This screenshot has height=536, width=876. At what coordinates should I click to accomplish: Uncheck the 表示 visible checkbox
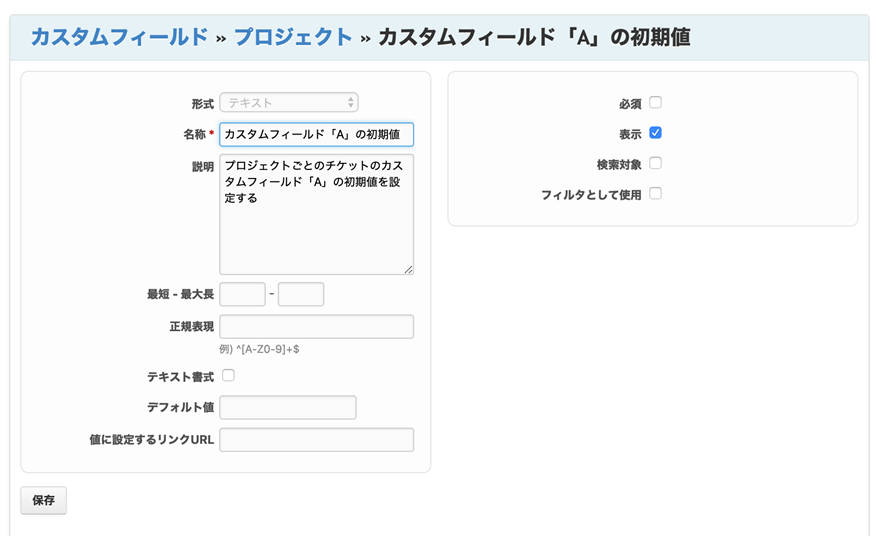tap(656, 132)
